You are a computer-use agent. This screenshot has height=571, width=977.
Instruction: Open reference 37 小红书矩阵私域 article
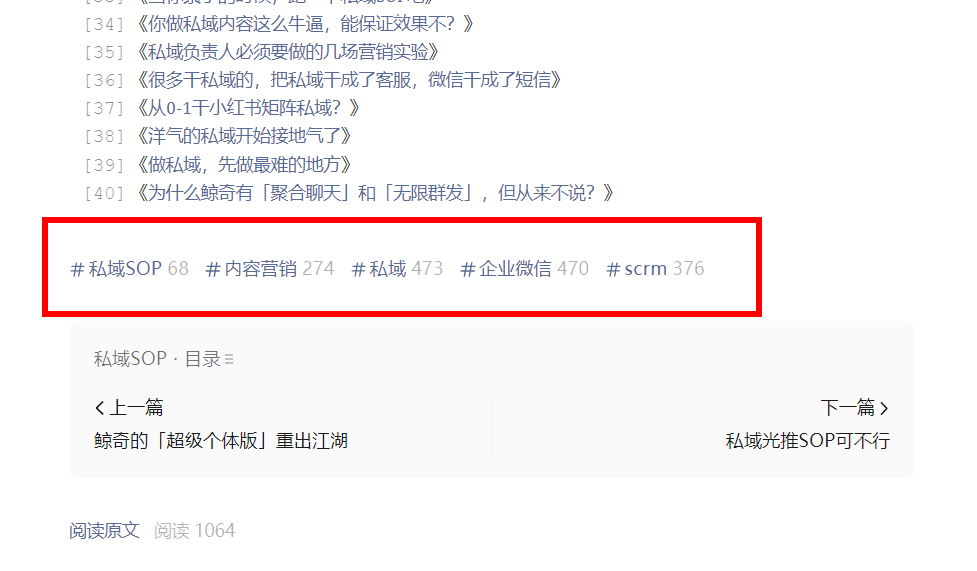[248, 108]
